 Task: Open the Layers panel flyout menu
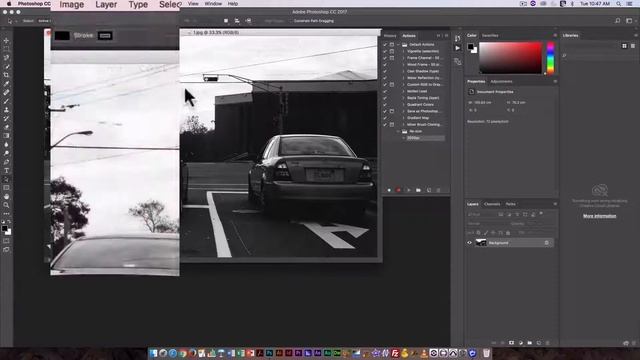[x=555, y=204]
